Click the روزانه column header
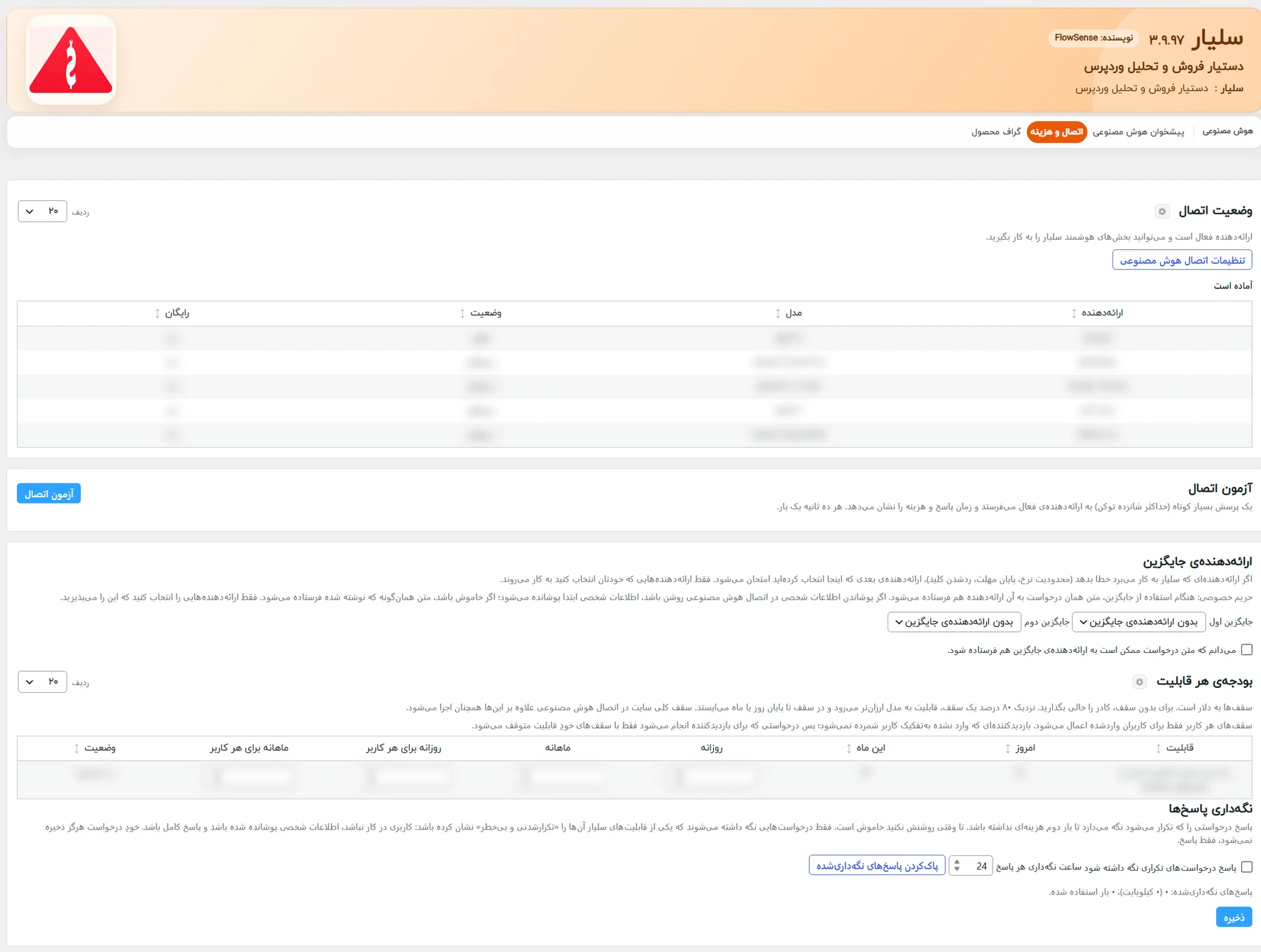Viewport: 1261px width, 952px height. [x=712, y=748]
